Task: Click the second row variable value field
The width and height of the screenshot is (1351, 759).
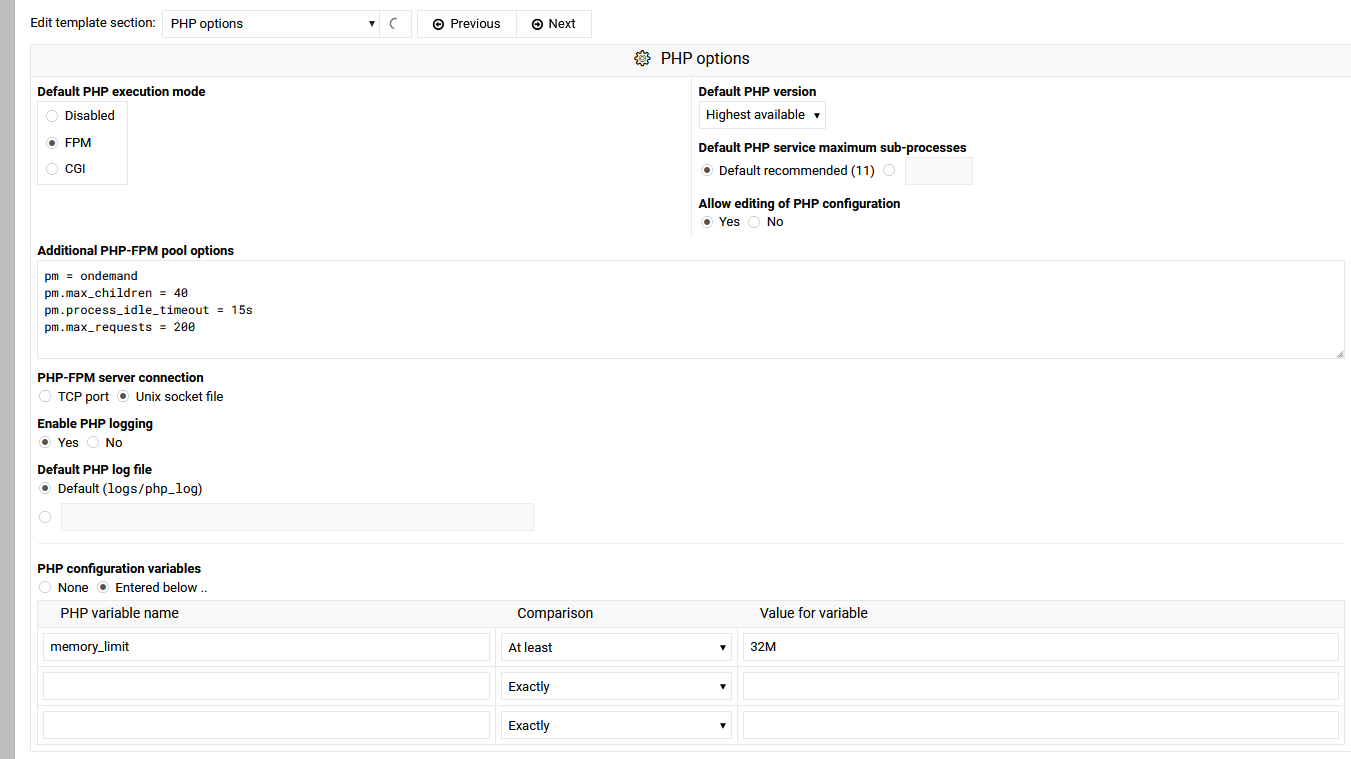Action: coord(1041,686)
